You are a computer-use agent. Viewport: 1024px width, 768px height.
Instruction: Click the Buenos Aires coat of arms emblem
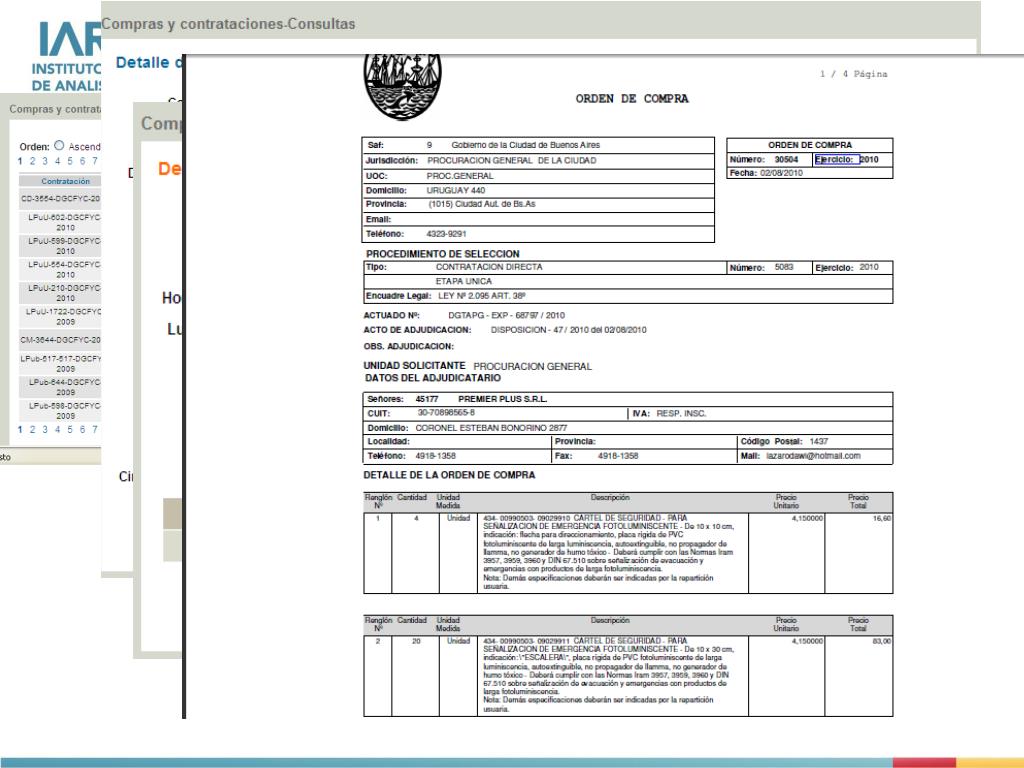click(402, 87)
